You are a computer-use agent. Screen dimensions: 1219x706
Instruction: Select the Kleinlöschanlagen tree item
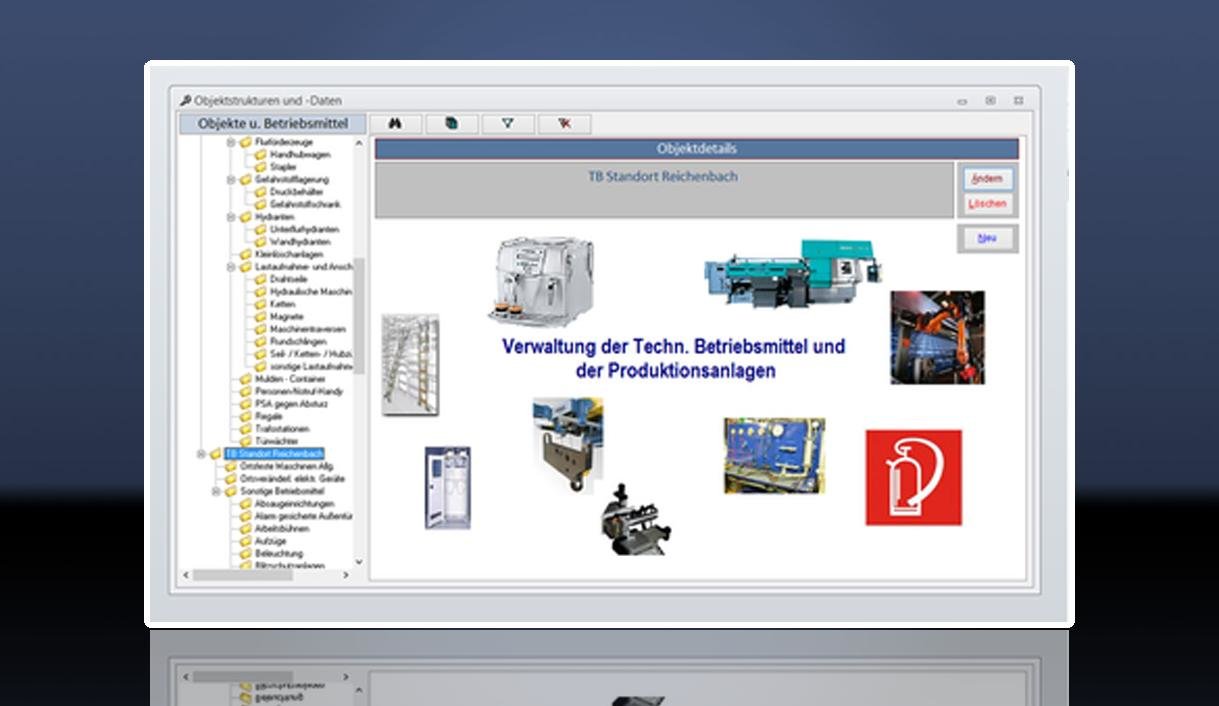click(x=289, y=254)
